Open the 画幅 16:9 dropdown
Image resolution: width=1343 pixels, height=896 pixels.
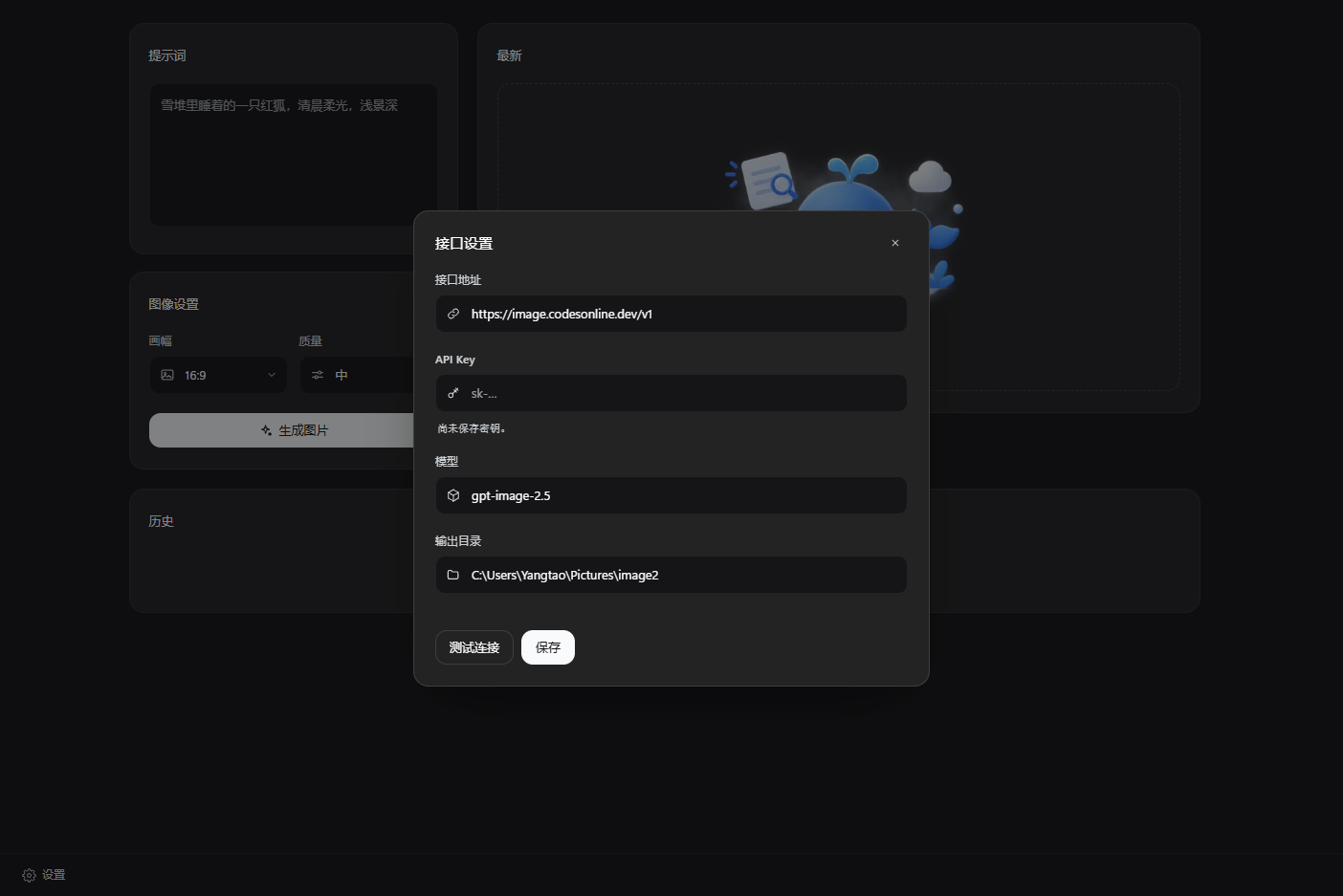pyautogui.click(x=218, y=375)
